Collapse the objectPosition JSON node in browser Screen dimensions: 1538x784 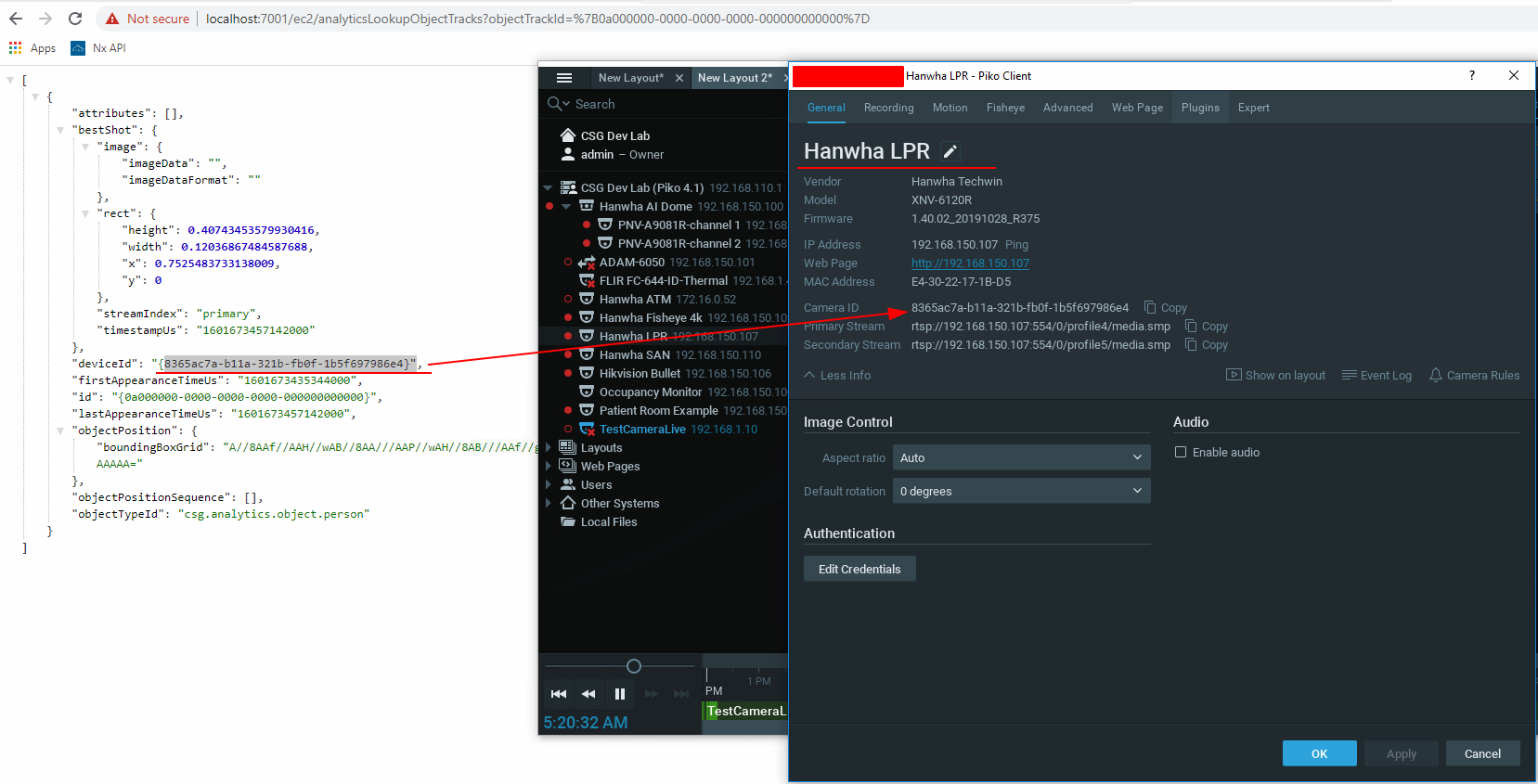coord(60,431)
